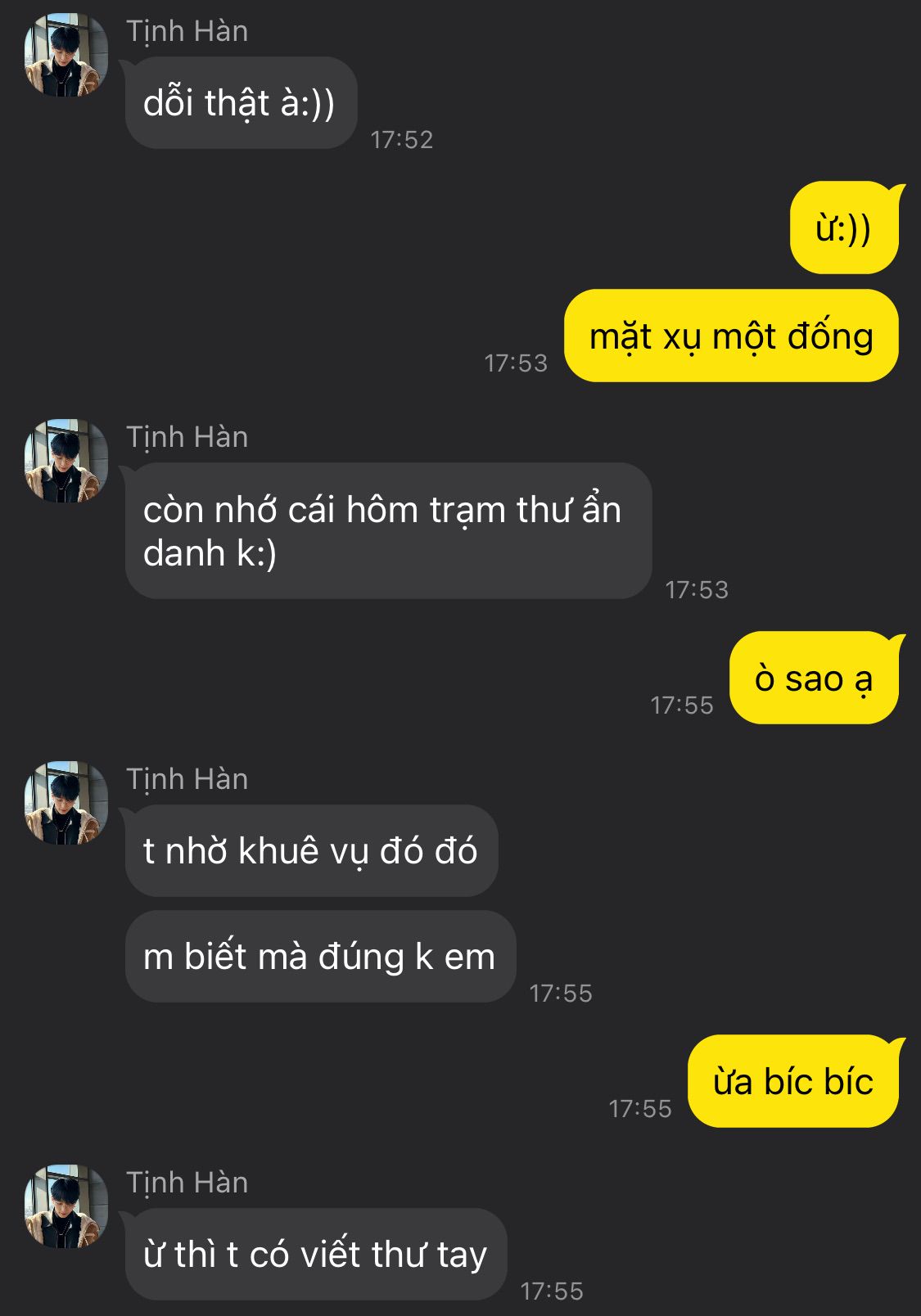Select the yellow "ừa bíc bíc" message
Screen dimensions: 921x1316
(x=793, y=1081)
